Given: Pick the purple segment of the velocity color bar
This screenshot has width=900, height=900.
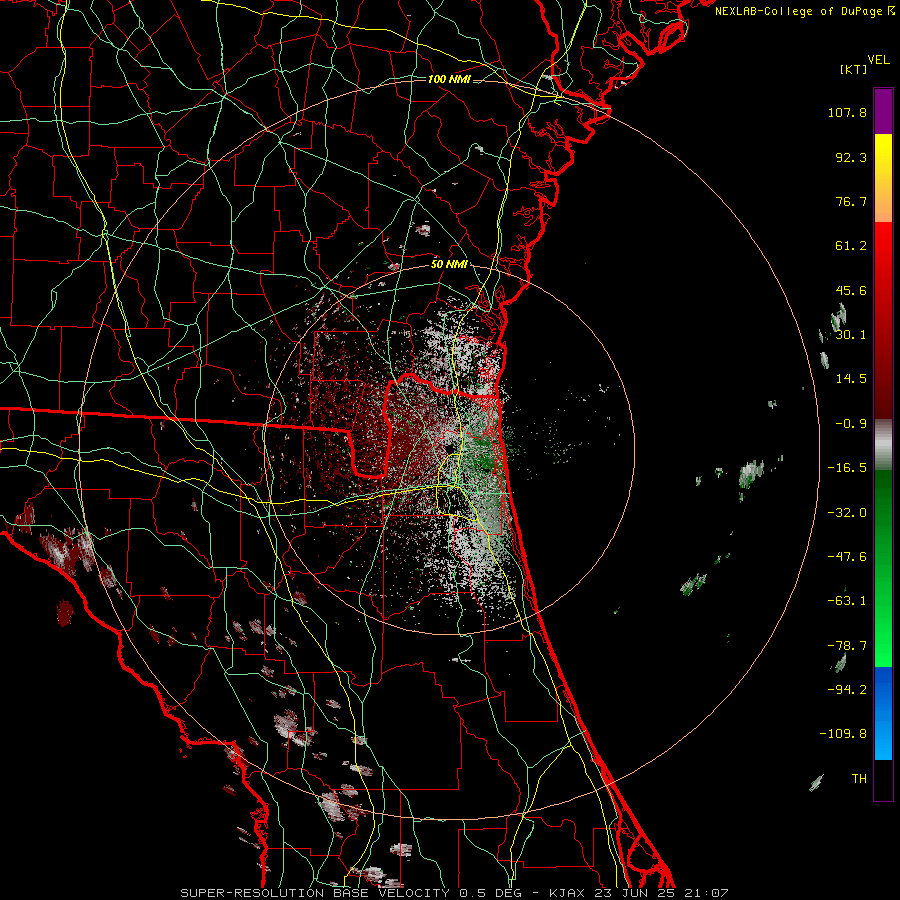Looking at the screenshot, I should pyautogui.click(x=883, y=111).
